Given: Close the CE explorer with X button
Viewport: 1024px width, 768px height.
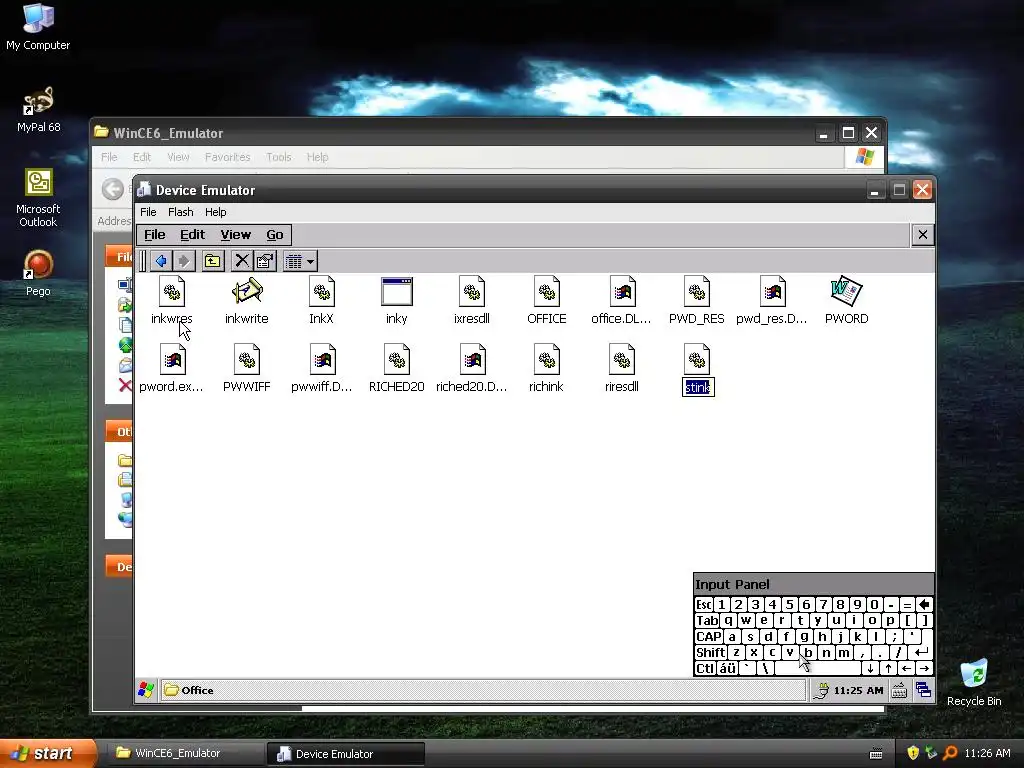Looking at the screenshot, I should point(922,234).
